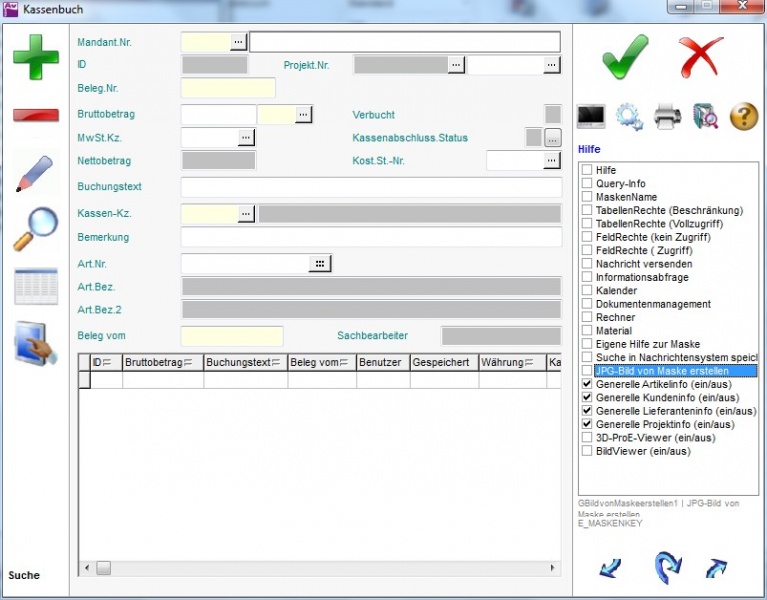
Task: Open the Kassen-Kz. lookup button
Action: pos(246,214)
